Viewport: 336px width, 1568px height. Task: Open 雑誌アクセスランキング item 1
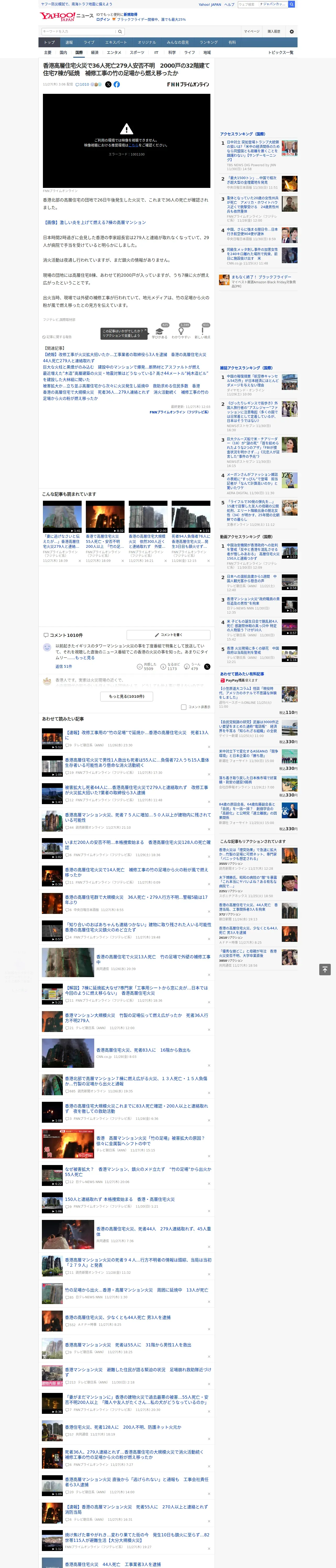253,381
